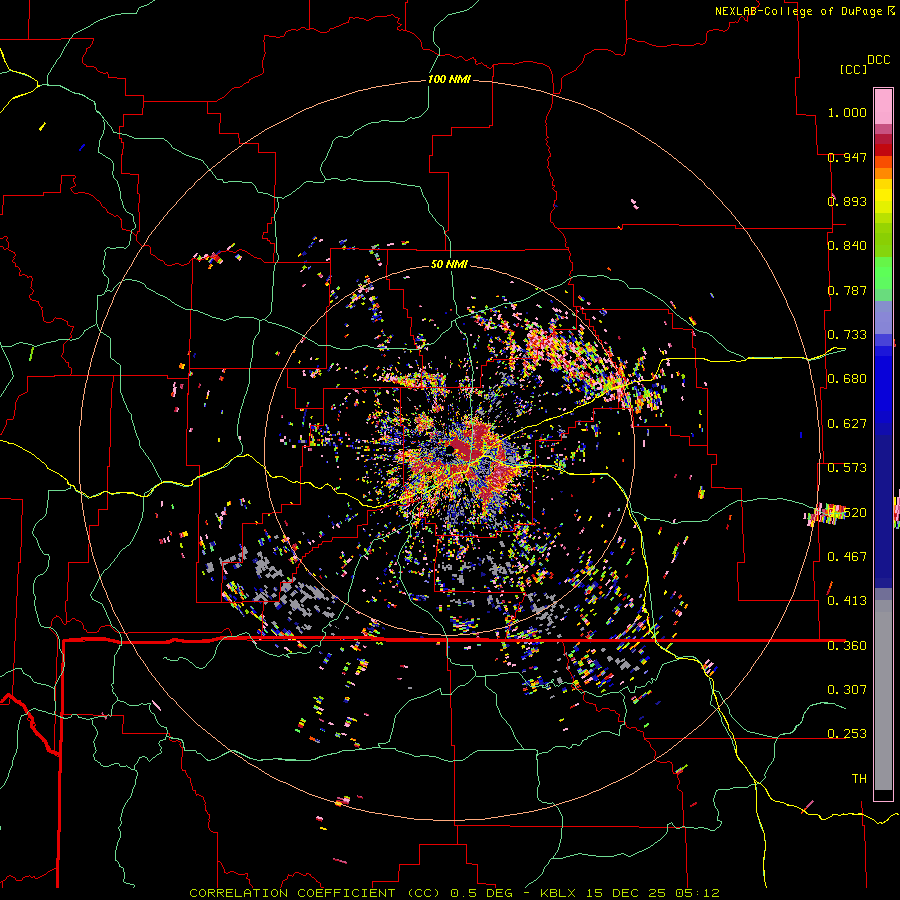Click the 0.893 color scale label
900x900 pixels.
847,201
